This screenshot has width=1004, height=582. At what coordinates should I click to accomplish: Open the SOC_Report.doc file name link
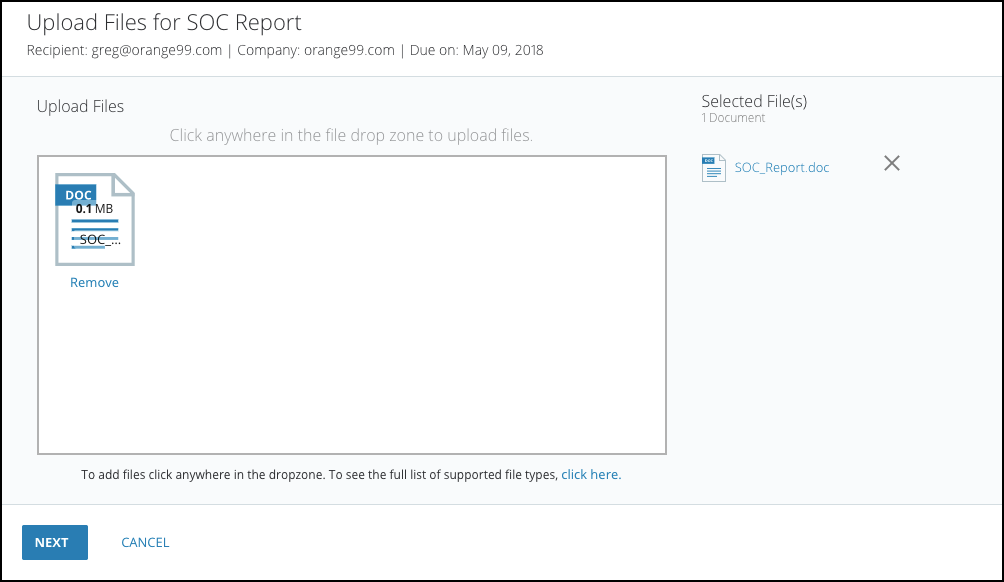click(781, 168)
